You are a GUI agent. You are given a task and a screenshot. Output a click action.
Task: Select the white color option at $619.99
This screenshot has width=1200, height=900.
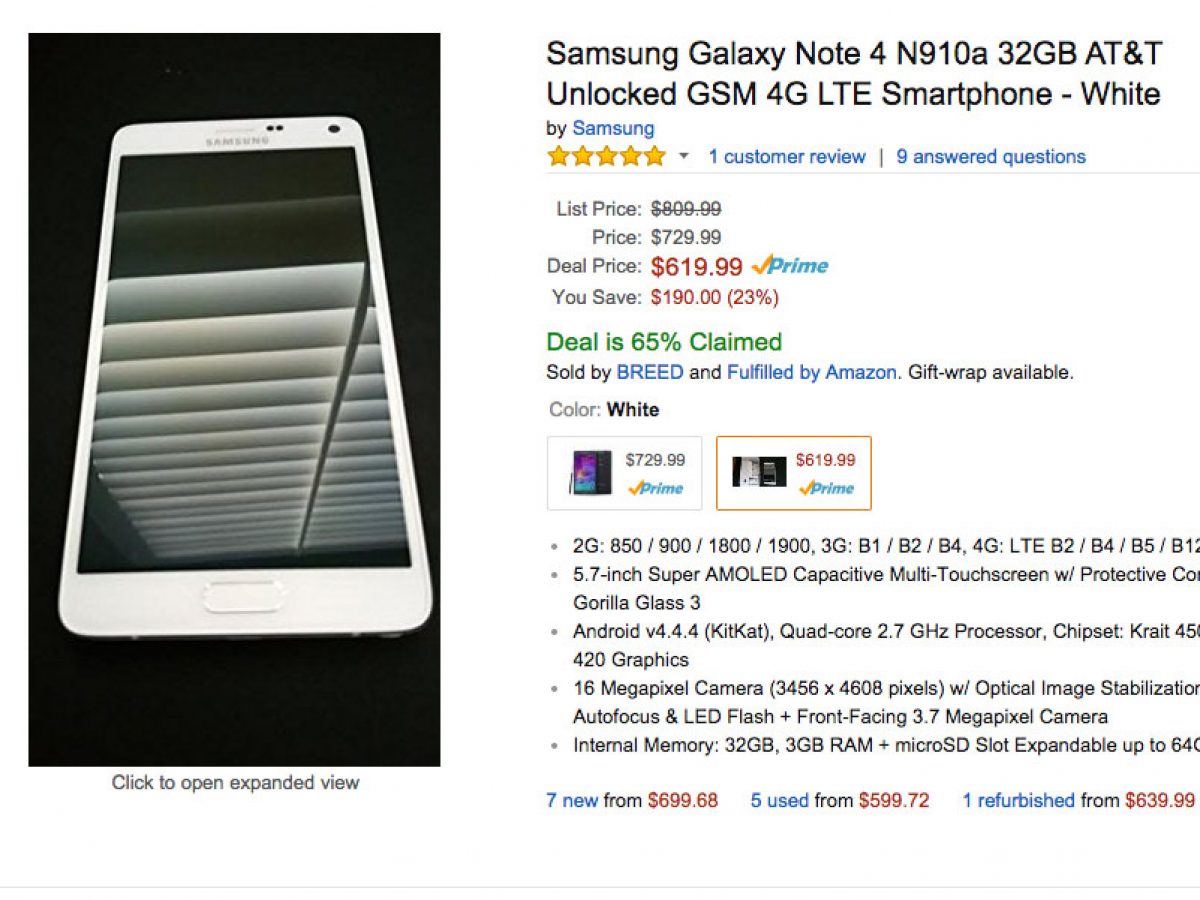point(793,473)
